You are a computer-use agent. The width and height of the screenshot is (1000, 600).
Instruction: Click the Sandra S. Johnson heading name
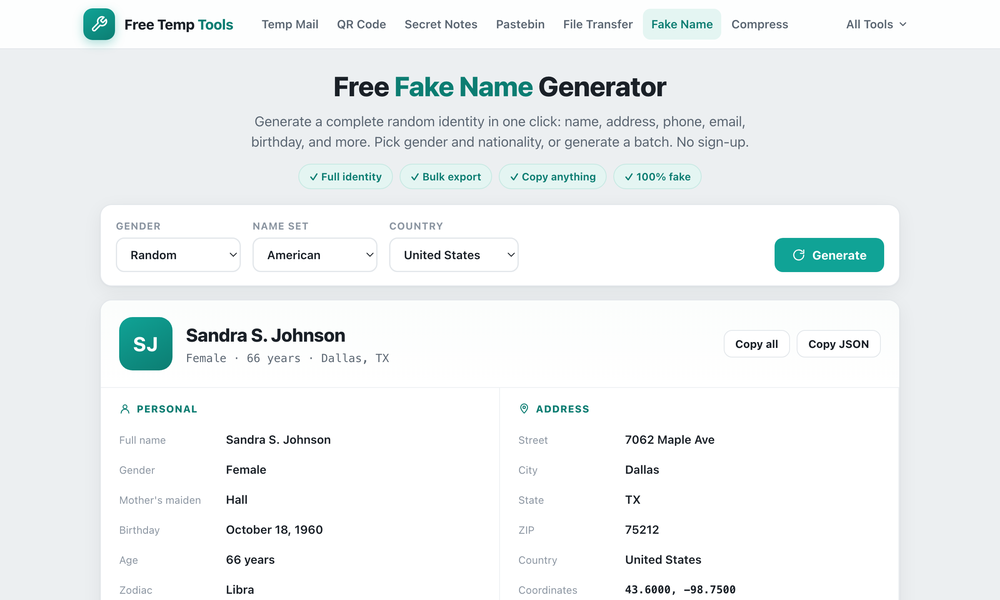coord(265,335)
